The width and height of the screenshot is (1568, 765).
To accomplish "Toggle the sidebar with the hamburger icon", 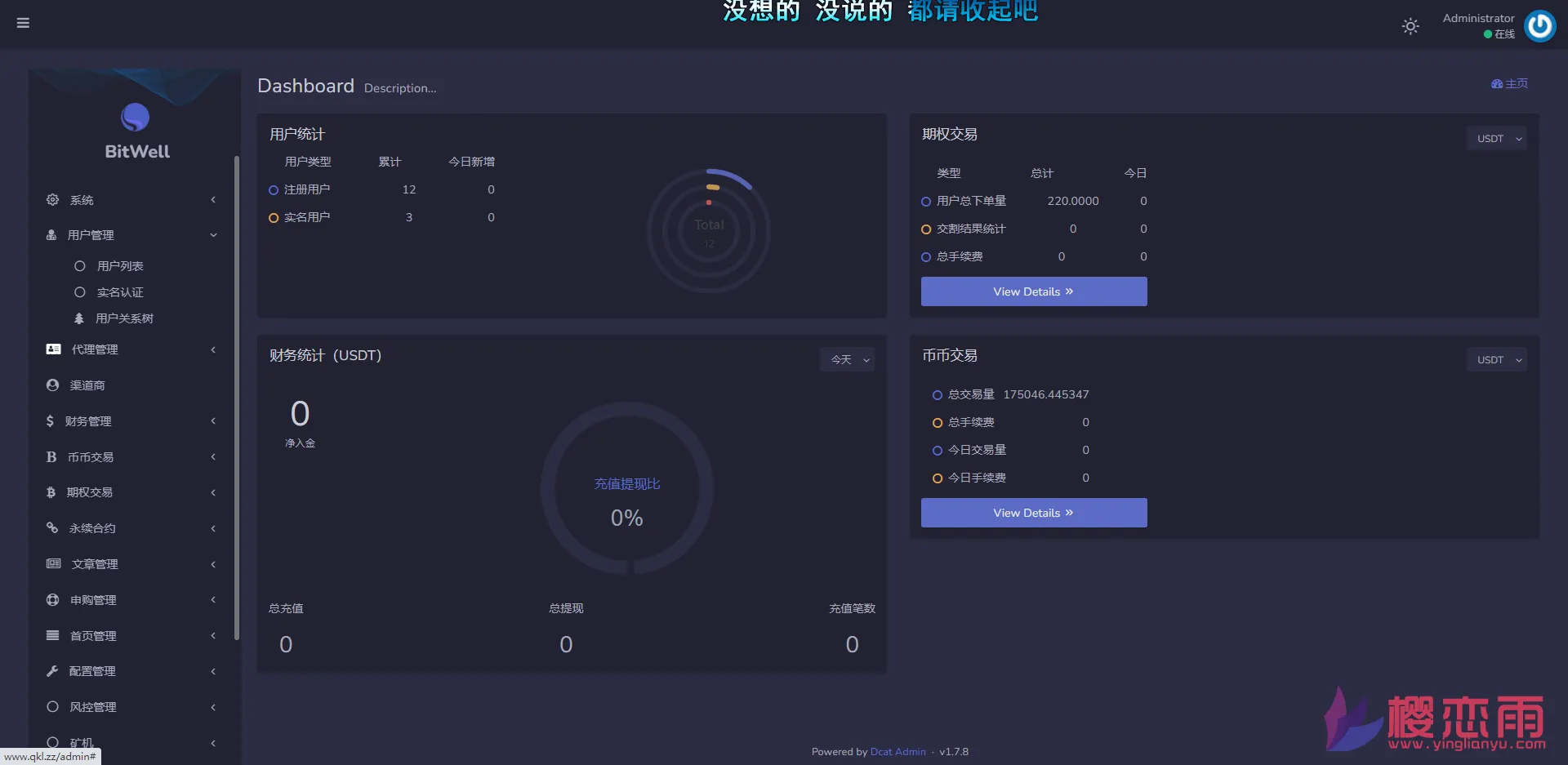I will [x=23, y=23].
